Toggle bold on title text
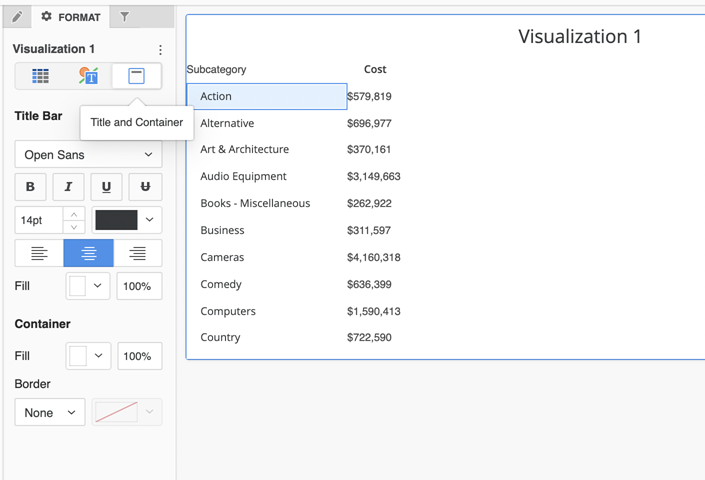This screenshot has width=705, height=480. pyautogui.click(x=30, y=187)
